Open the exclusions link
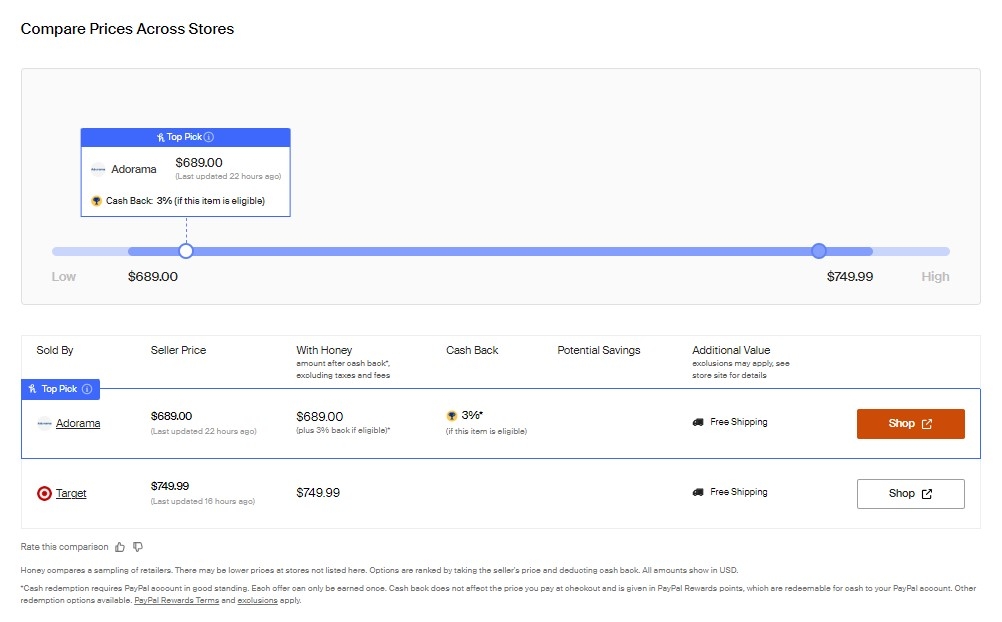The width and height of the screenshot is (1002, 622). [x=258, y=600]
